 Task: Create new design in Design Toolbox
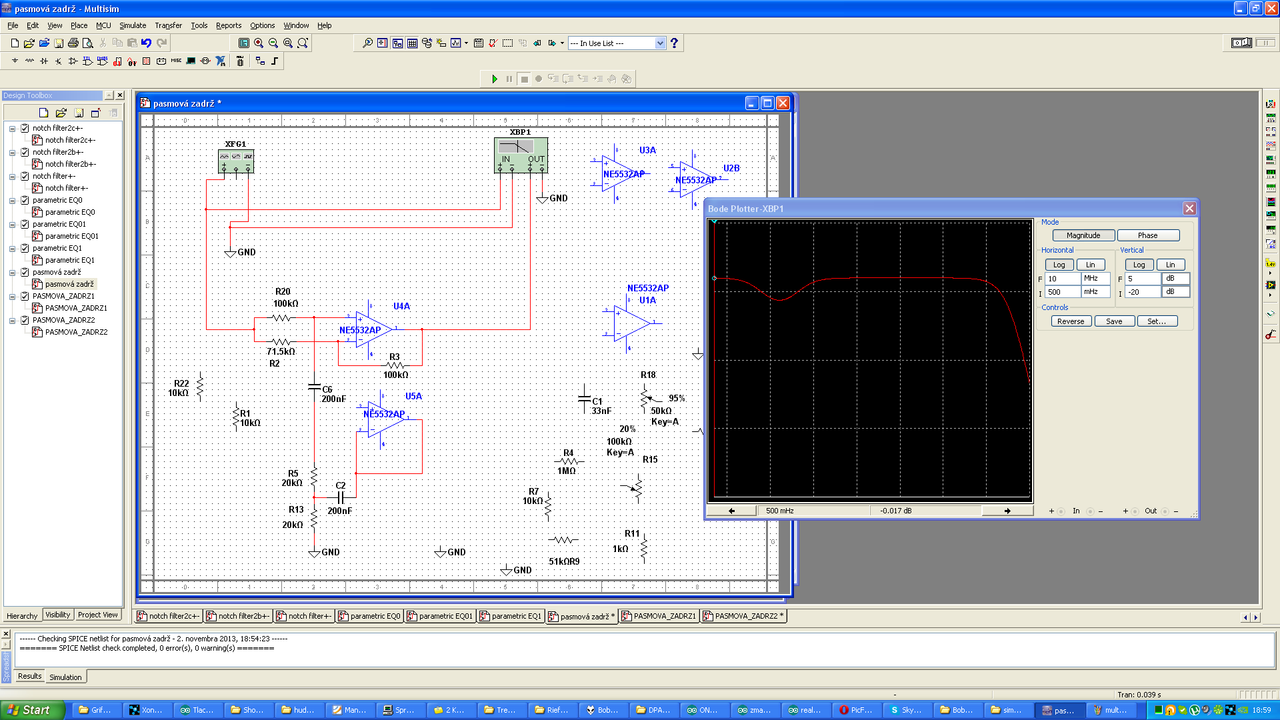click(x=43, y=113)
